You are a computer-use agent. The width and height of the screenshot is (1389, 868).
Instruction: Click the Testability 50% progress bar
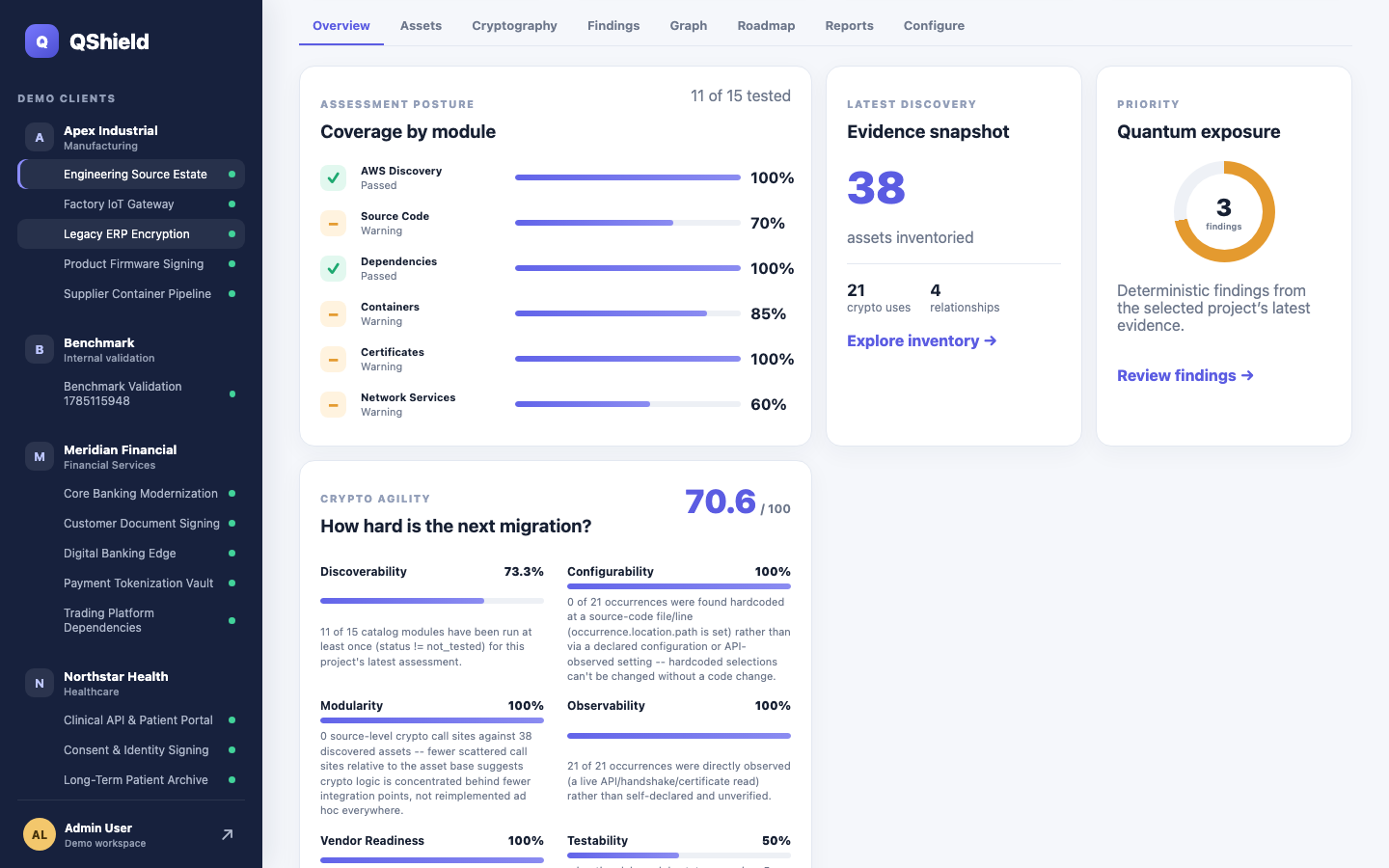pos(679,855)
